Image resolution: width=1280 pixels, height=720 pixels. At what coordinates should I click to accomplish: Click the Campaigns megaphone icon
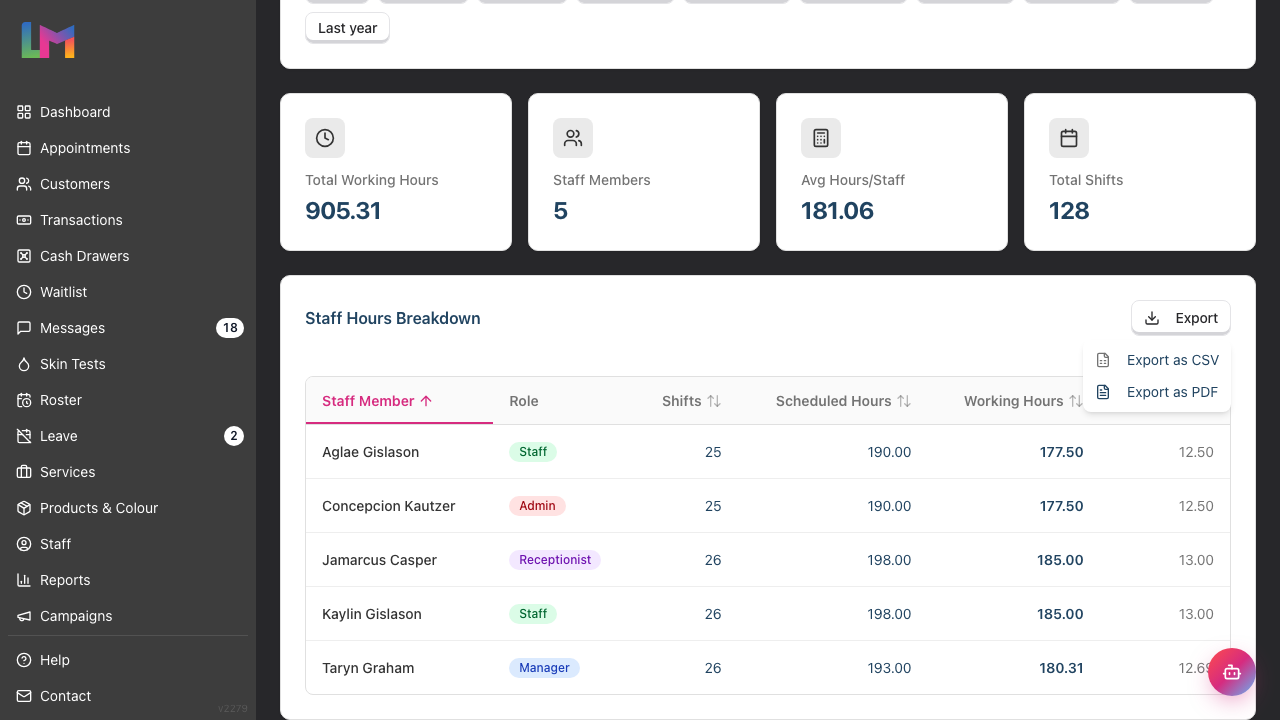tap(24, 616)
